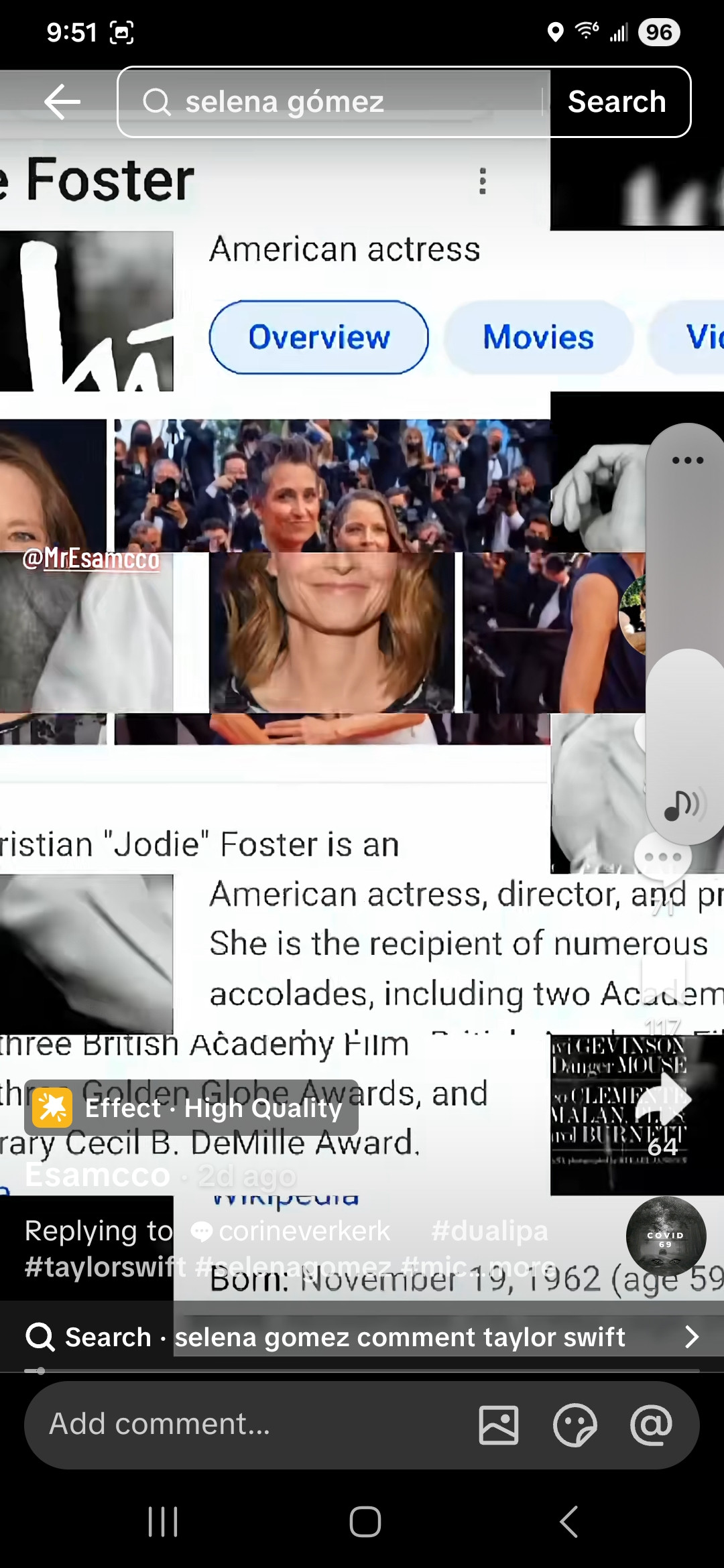Tap the back arrow beside the search bar
Screen dimensions: 724x1568
62,102
